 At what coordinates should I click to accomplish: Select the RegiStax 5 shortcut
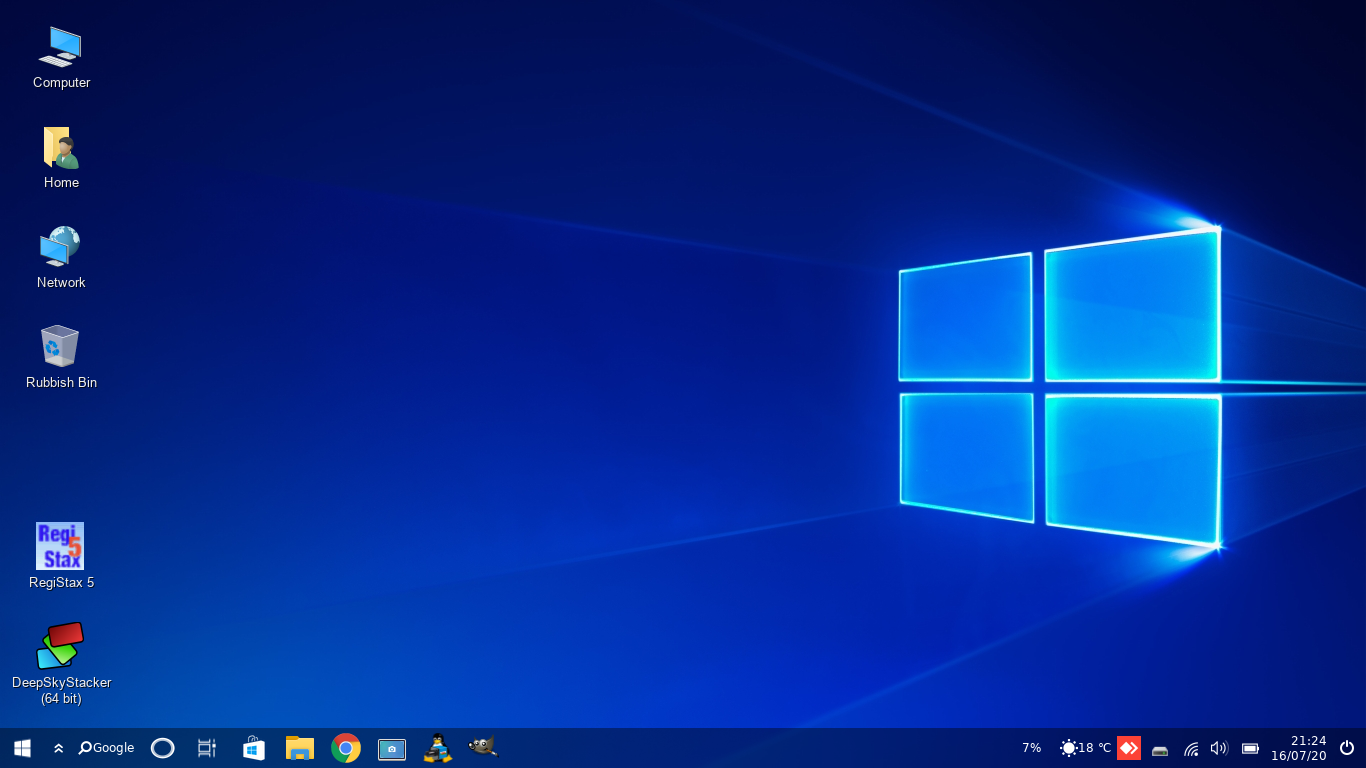61,557
